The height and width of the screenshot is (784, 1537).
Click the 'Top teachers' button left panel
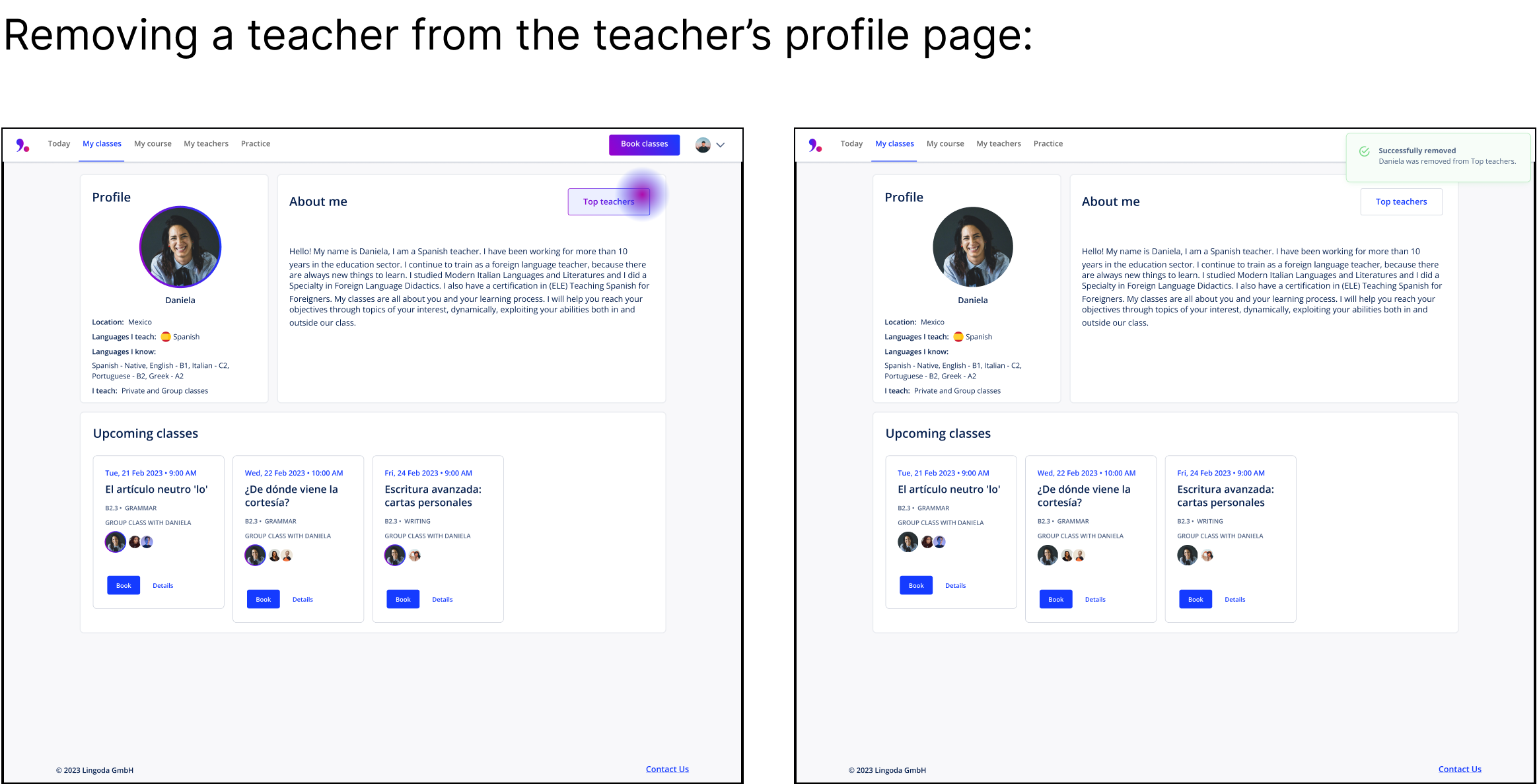tap(608, 201)
